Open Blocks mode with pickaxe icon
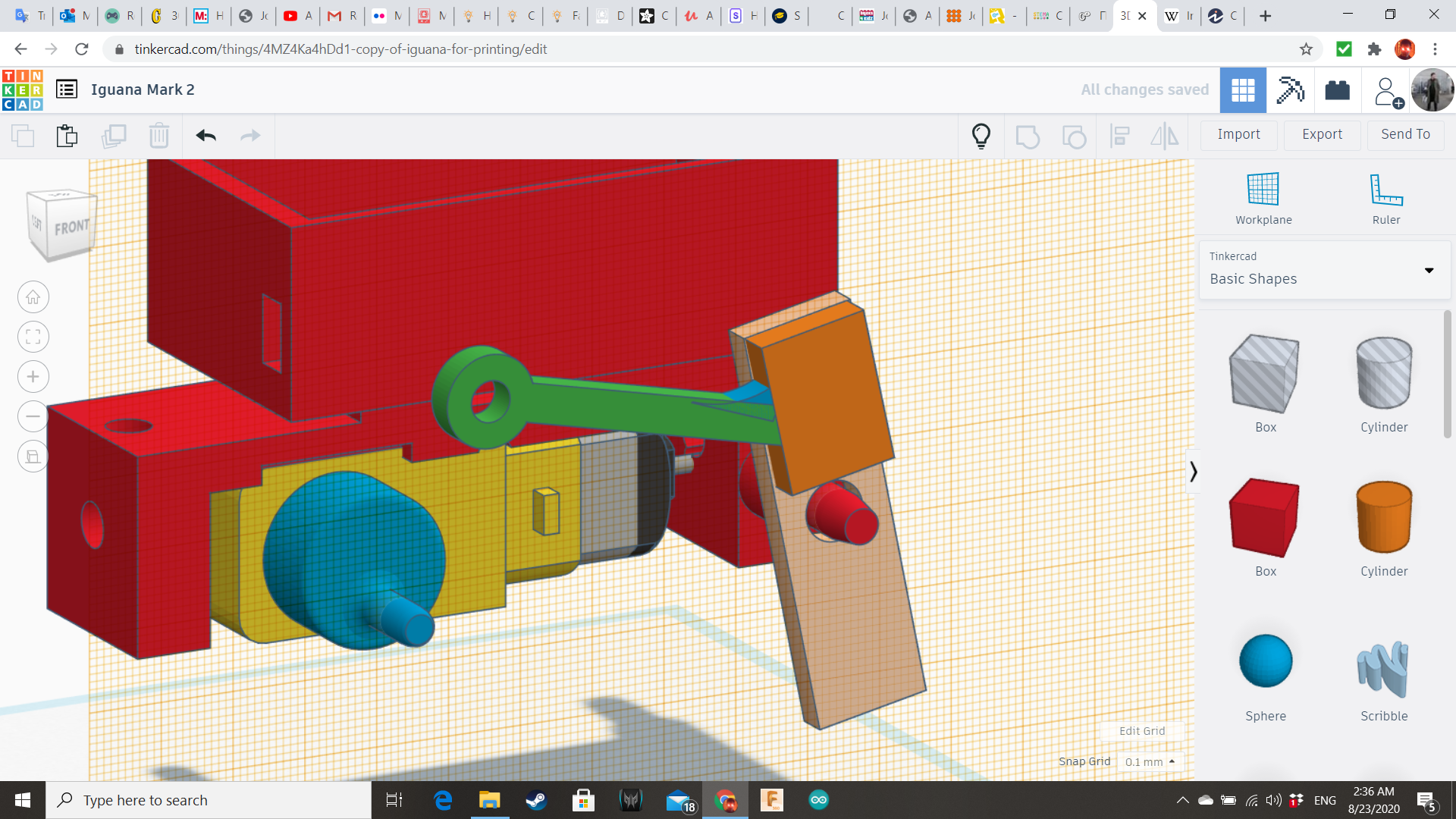 coord(1290,90)
